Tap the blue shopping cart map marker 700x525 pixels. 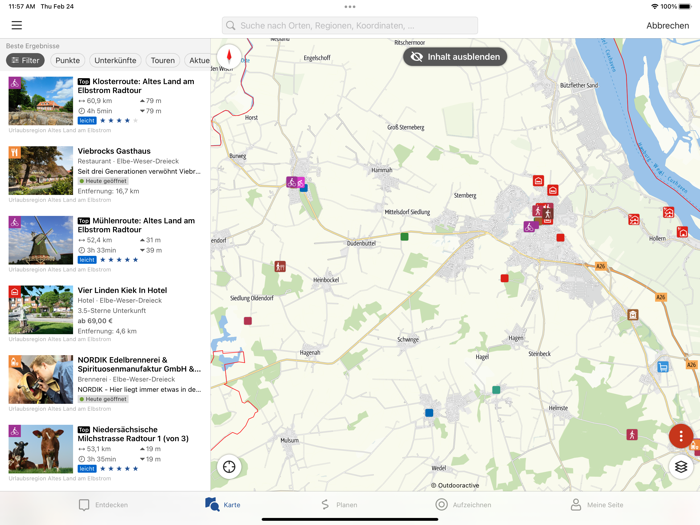click(x=663, y=367)
